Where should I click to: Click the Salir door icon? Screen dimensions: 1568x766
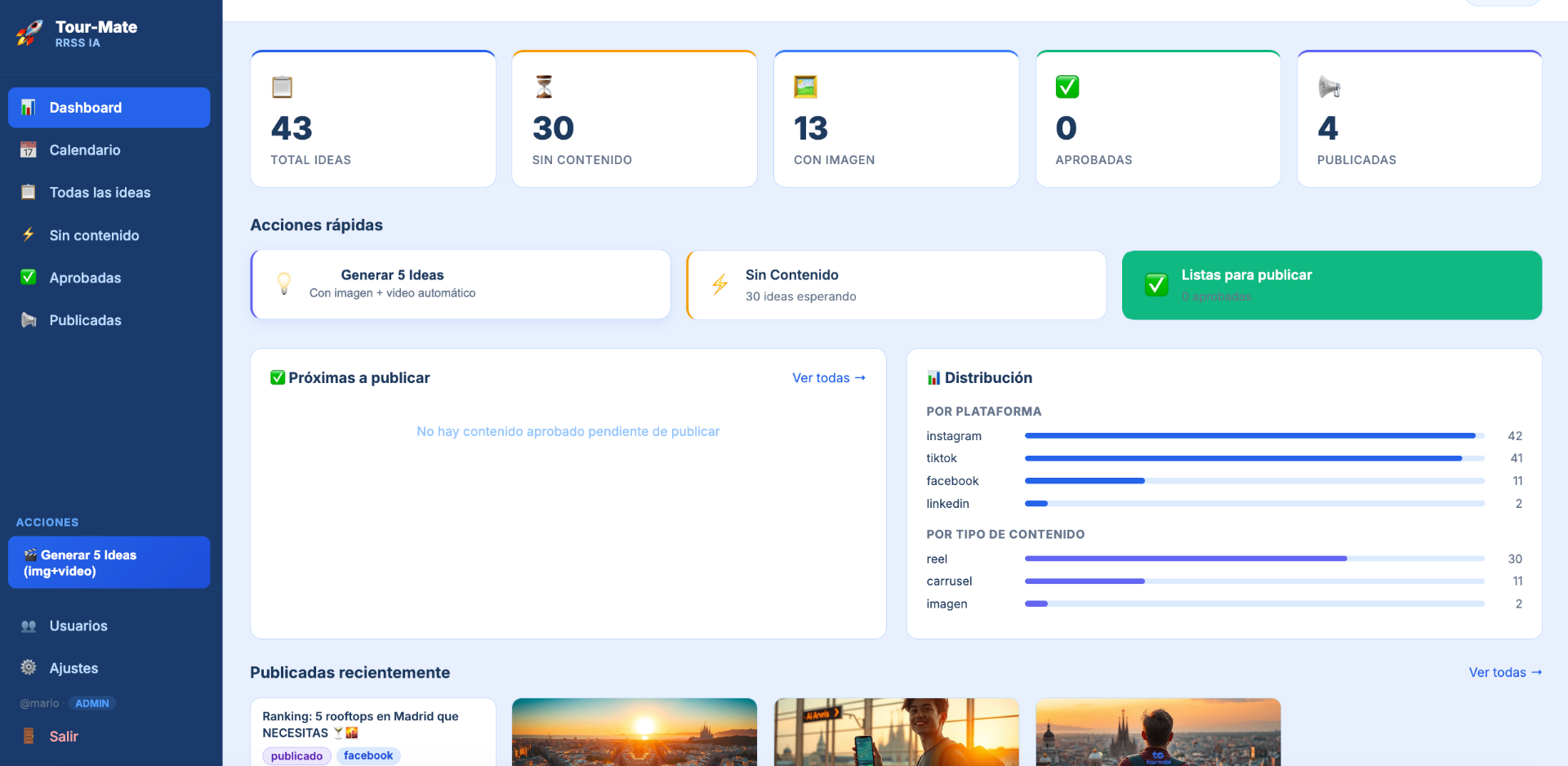[x=29, y=737]
